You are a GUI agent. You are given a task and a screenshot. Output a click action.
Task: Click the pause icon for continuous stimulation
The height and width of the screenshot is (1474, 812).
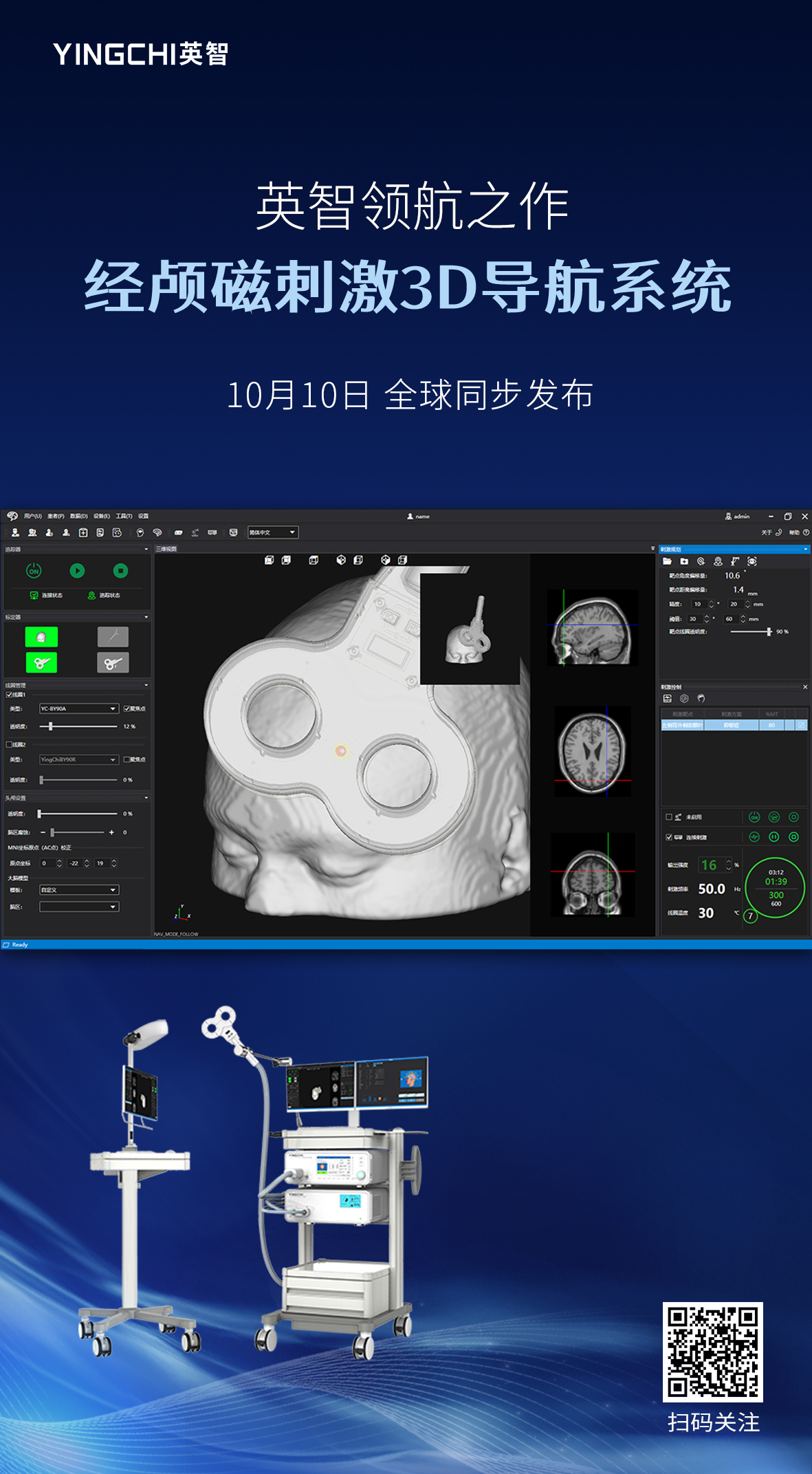773,837
